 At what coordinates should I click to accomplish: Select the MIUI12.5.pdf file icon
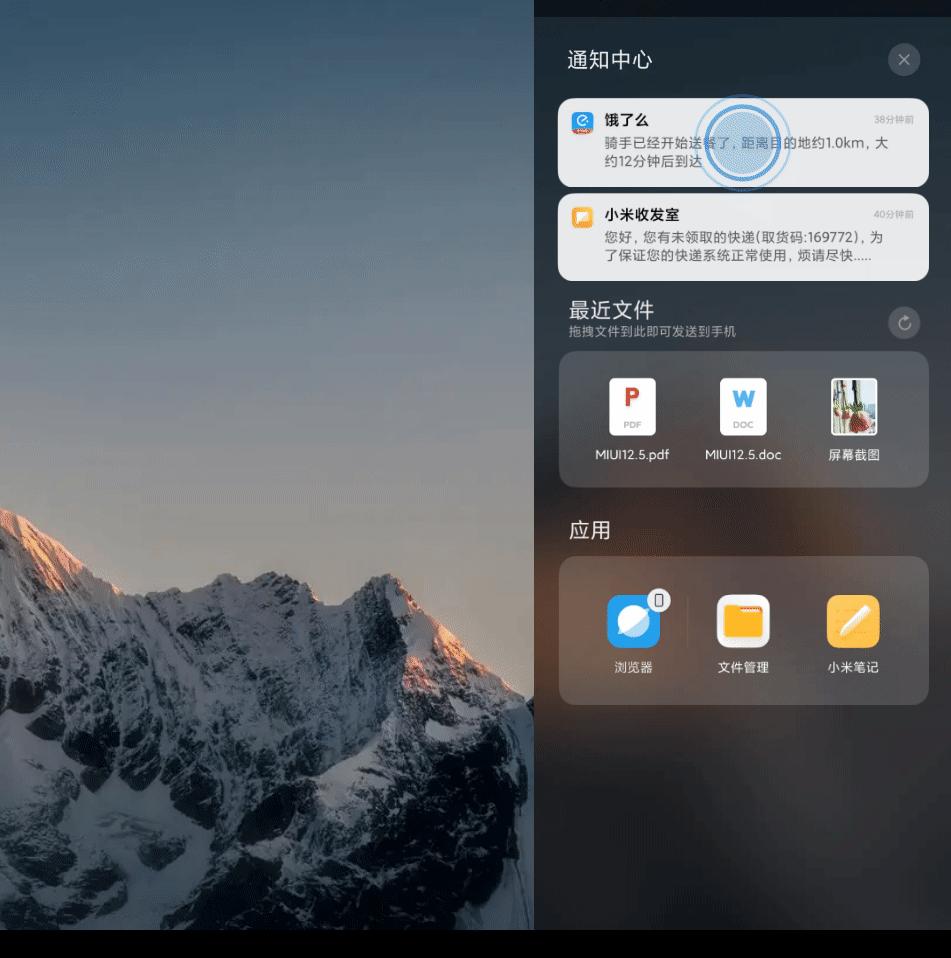coord(631,406)
